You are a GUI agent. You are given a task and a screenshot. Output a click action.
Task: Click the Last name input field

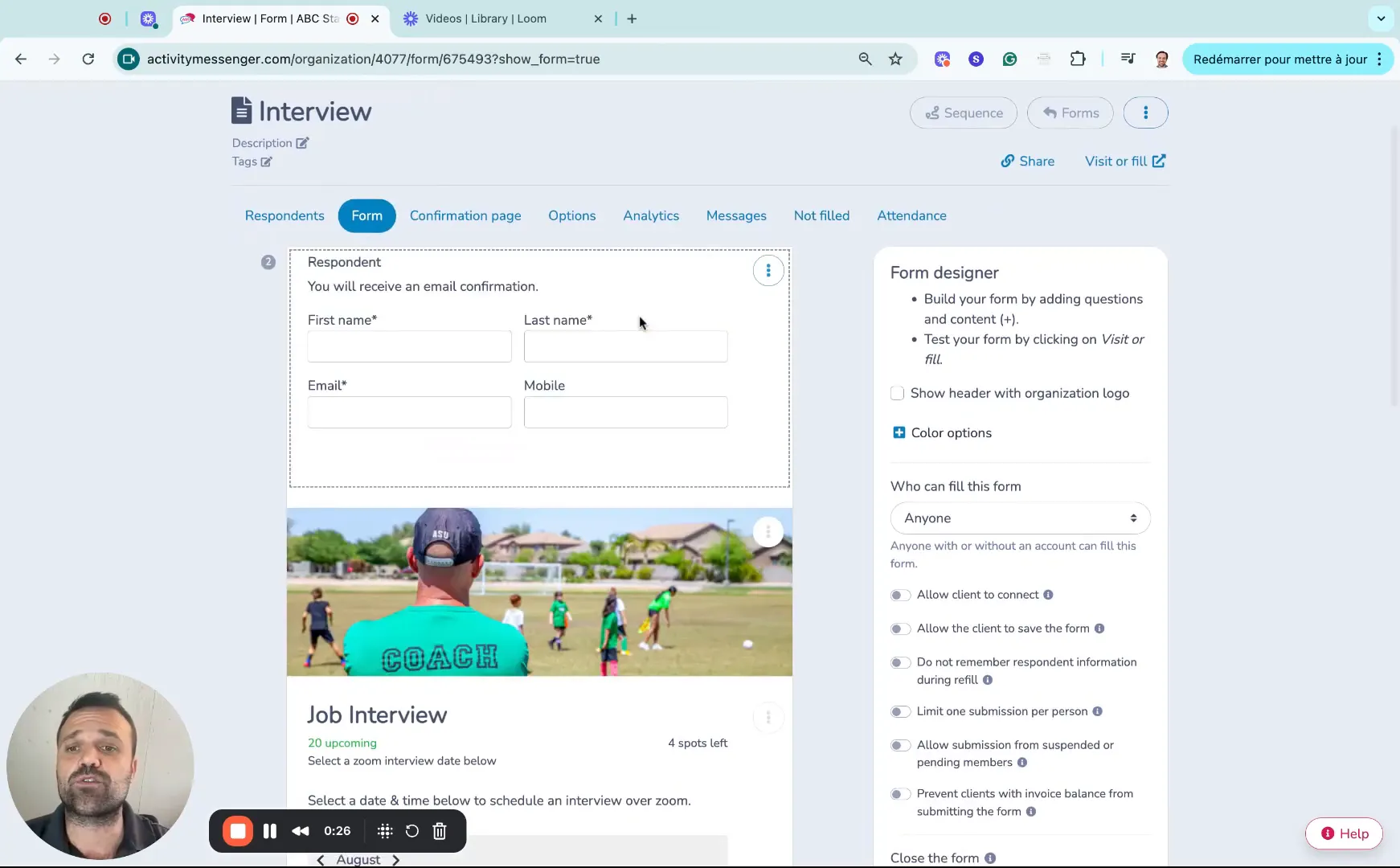[x=625, y=346]
